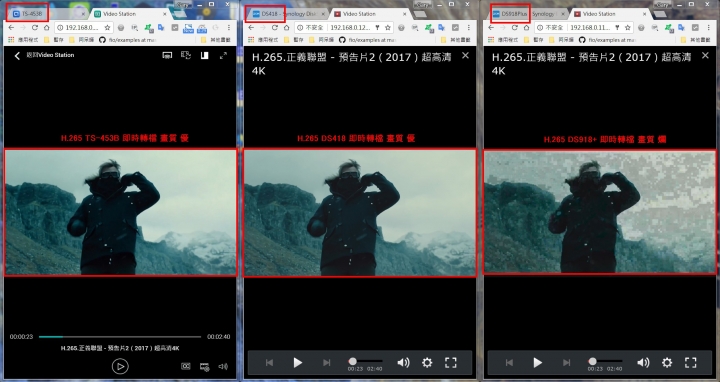720x382 pixels.
Task: Click Google Translate extension in DS418 window
Action: (x=441, y=28)
